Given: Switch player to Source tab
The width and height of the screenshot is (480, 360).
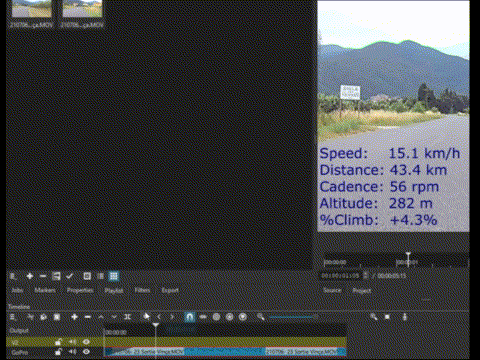Looking at the screenshot, I should (332, 290).
